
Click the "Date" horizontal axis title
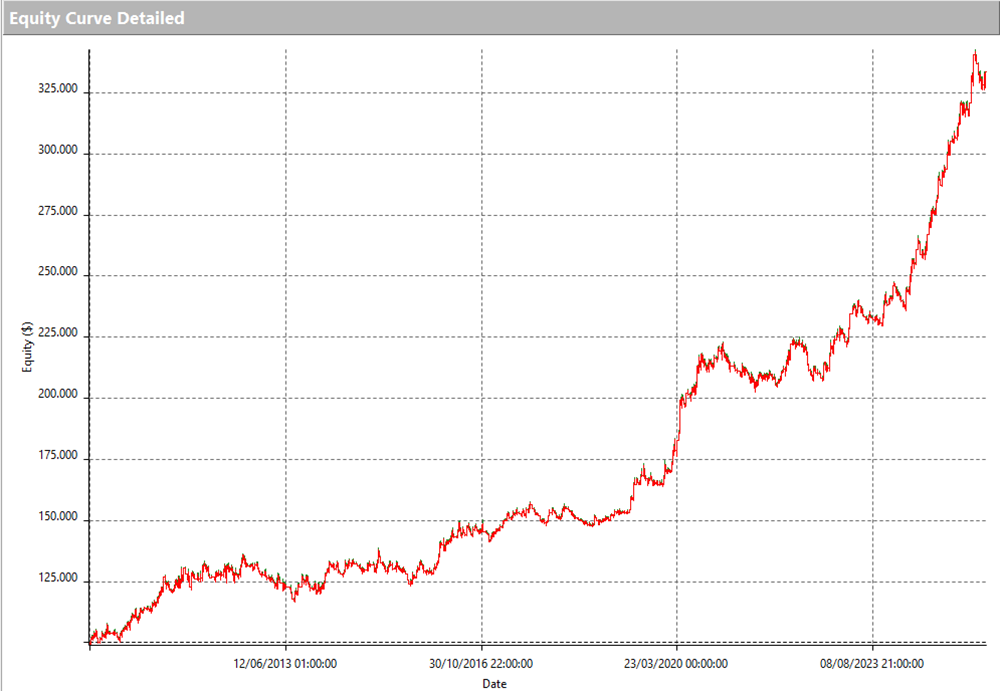point(495,683)
